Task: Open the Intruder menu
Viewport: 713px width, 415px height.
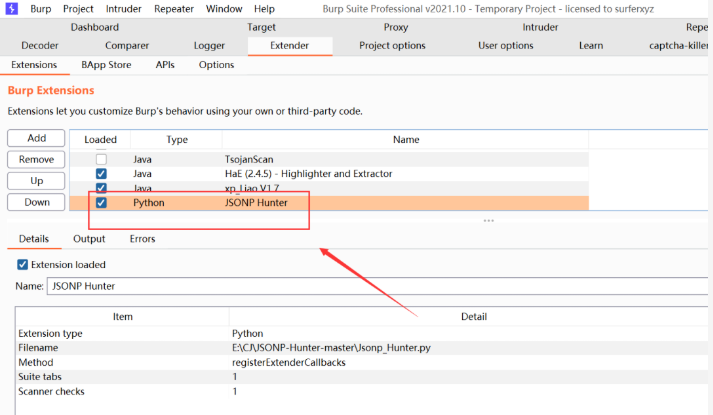Action: (x=124, y=9)
